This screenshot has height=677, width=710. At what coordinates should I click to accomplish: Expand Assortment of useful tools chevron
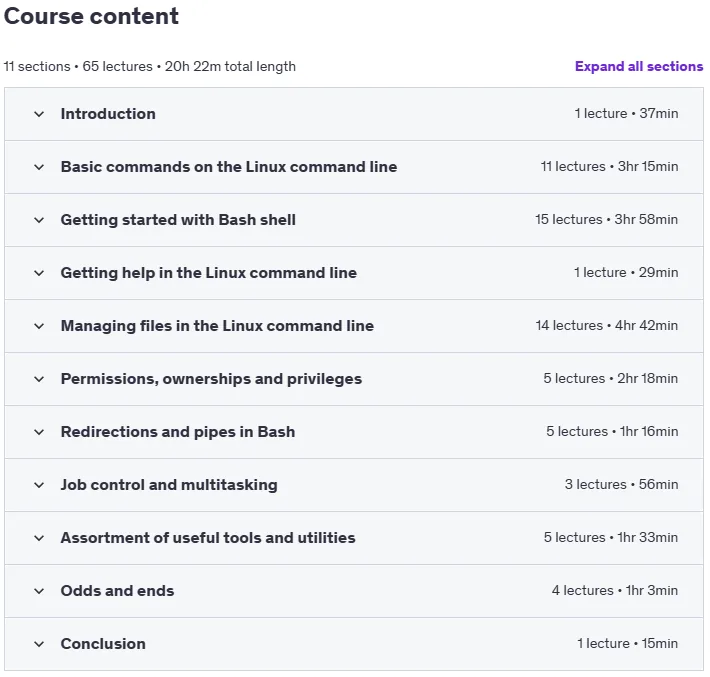tap(39, 538)
